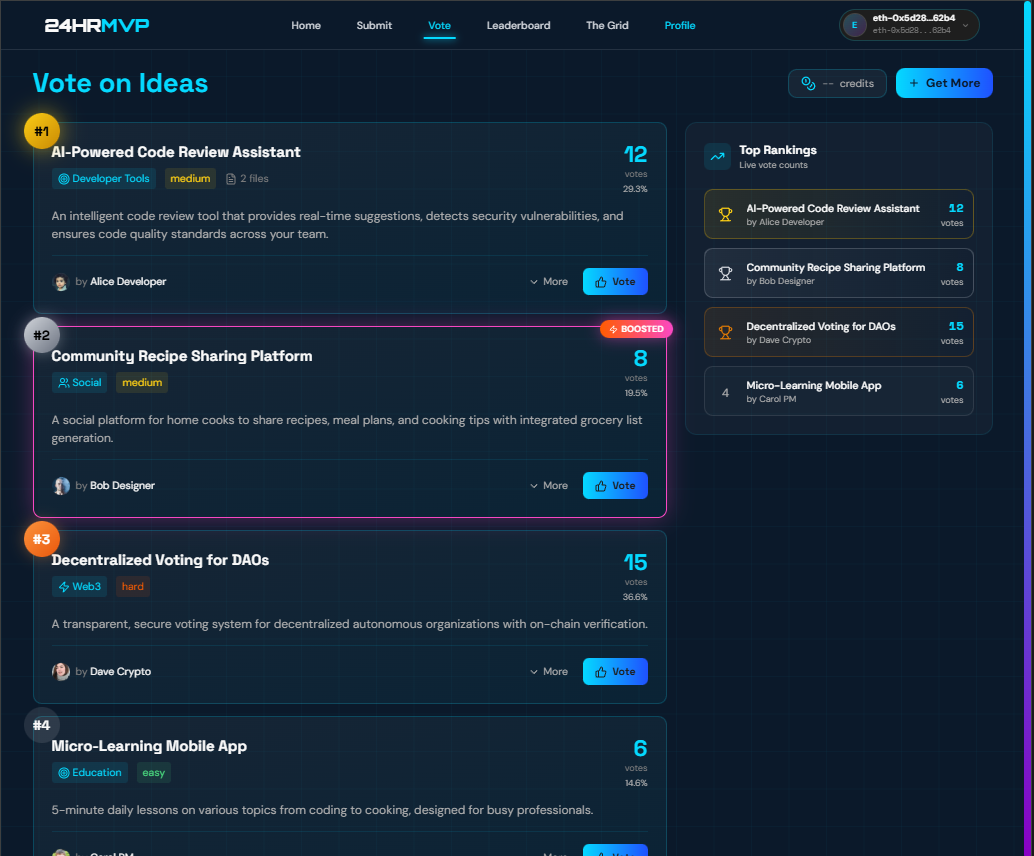Switch to the Leaderboard tab
The width and height of the screenshot is (1034, 856).
click(518, 25)
